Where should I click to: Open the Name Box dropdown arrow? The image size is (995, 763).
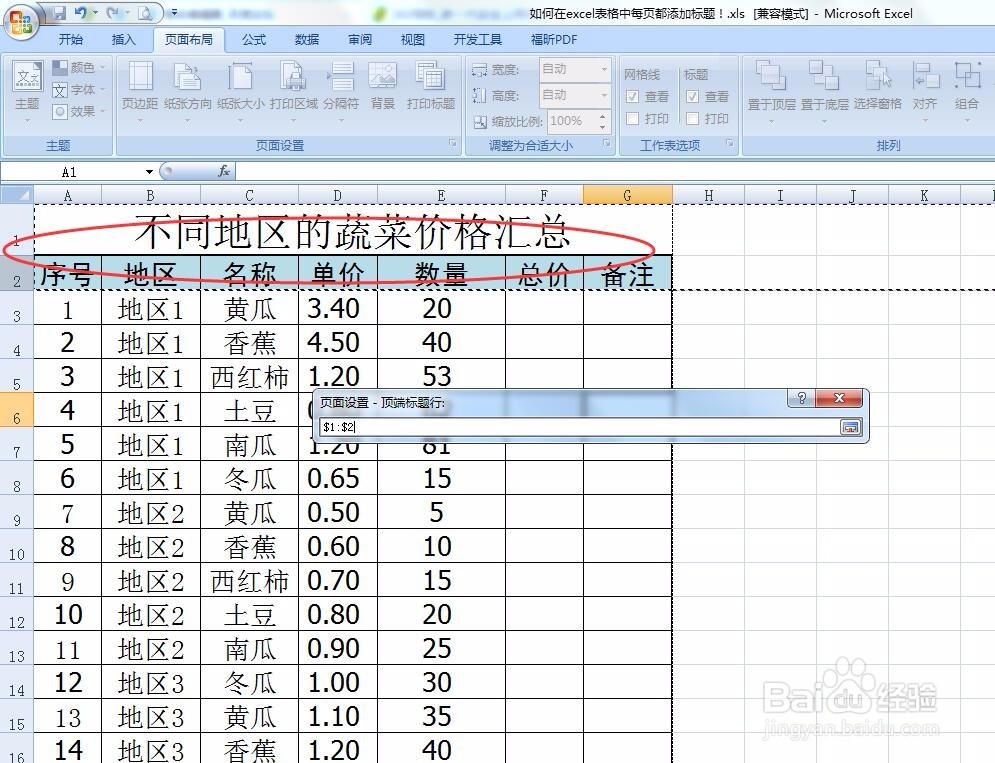pos(149,172)
